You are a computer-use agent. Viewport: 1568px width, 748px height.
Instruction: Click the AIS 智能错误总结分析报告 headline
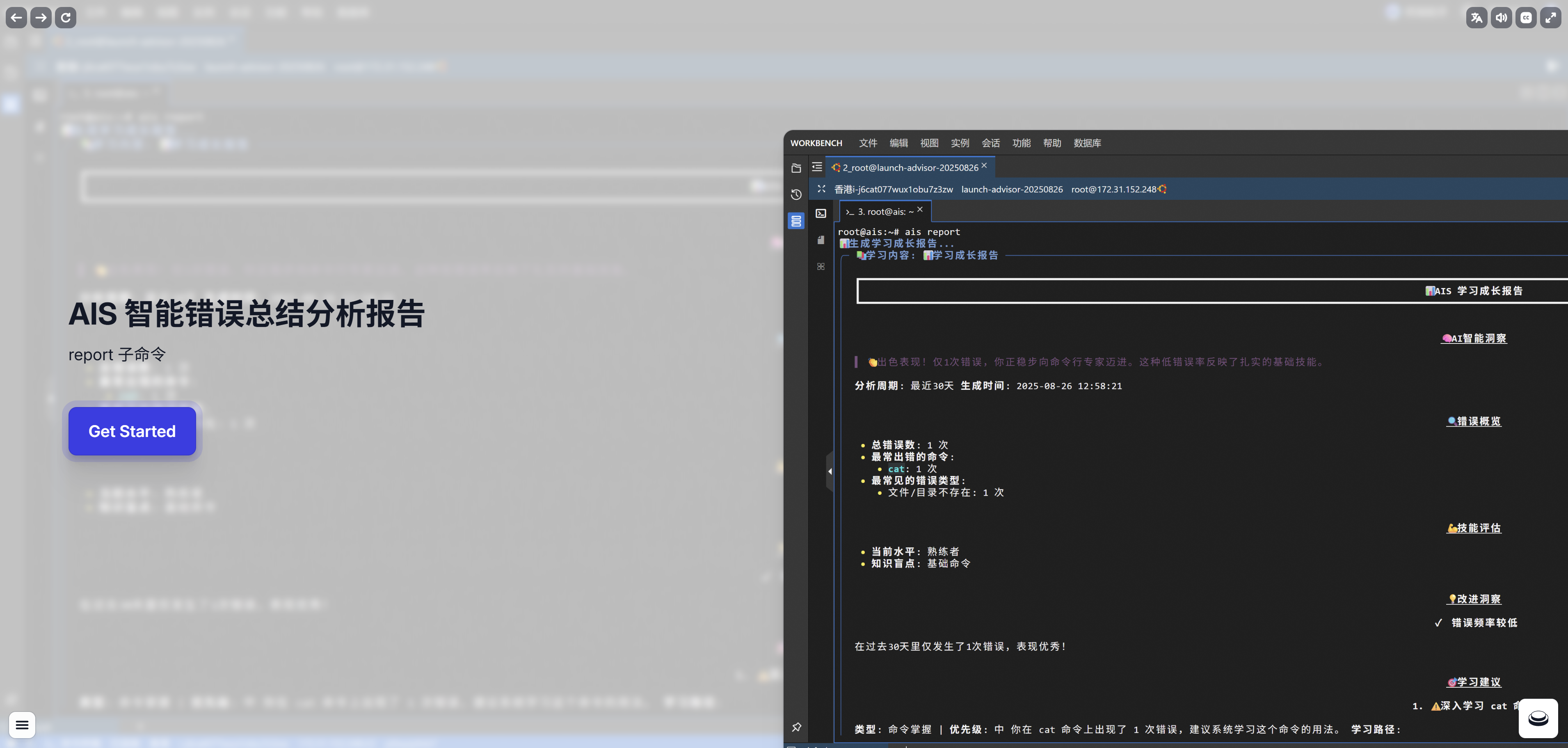[247, 314]
